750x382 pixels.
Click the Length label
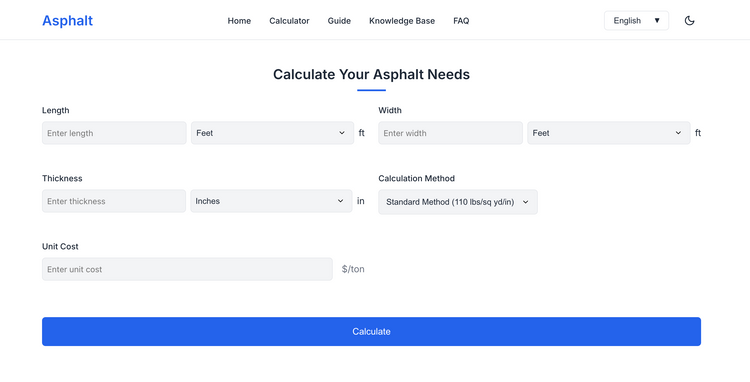pyautogui.click(x=55, y=110)
